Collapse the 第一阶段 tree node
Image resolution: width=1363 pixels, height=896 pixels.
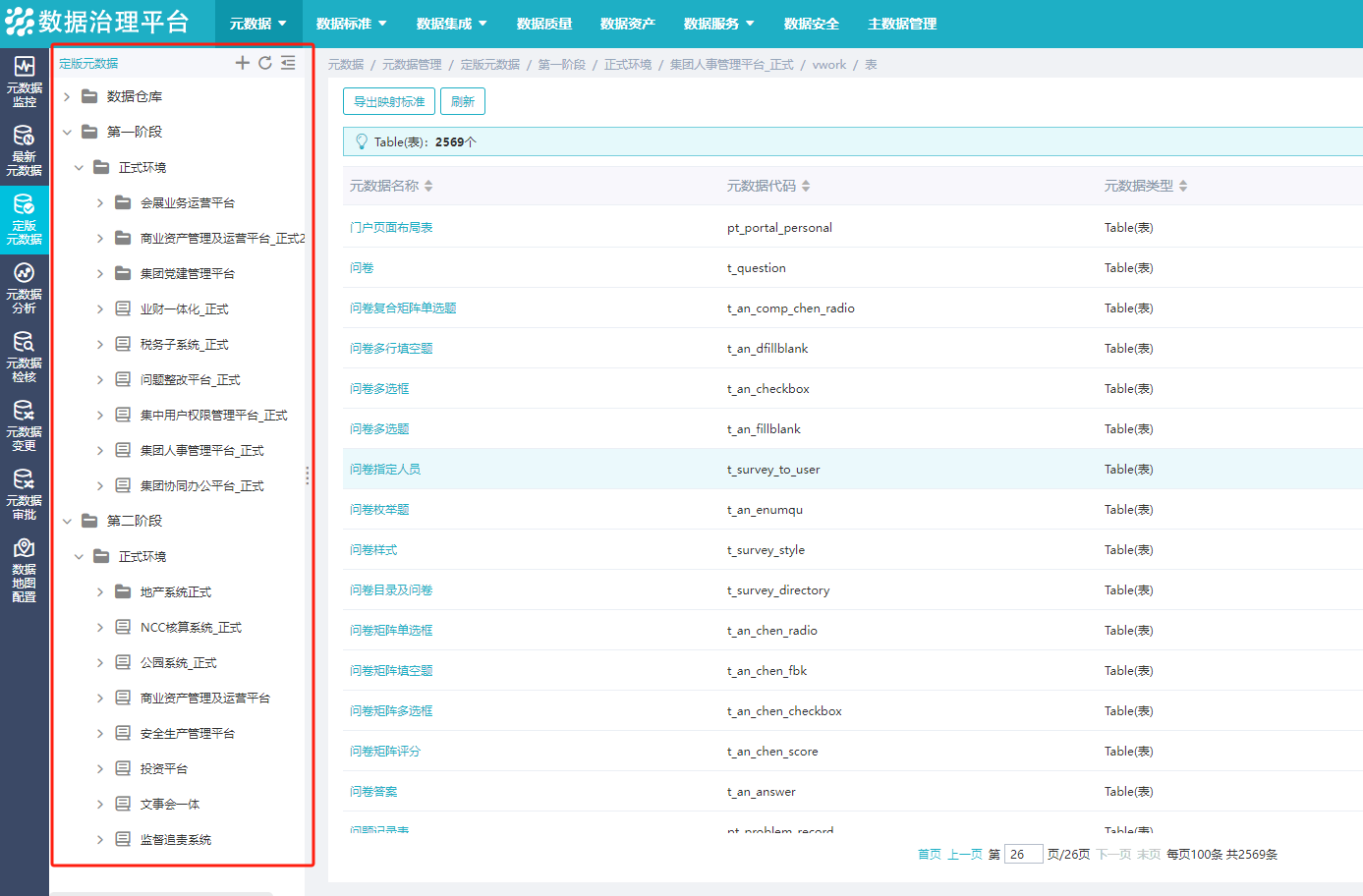(67, 132)
